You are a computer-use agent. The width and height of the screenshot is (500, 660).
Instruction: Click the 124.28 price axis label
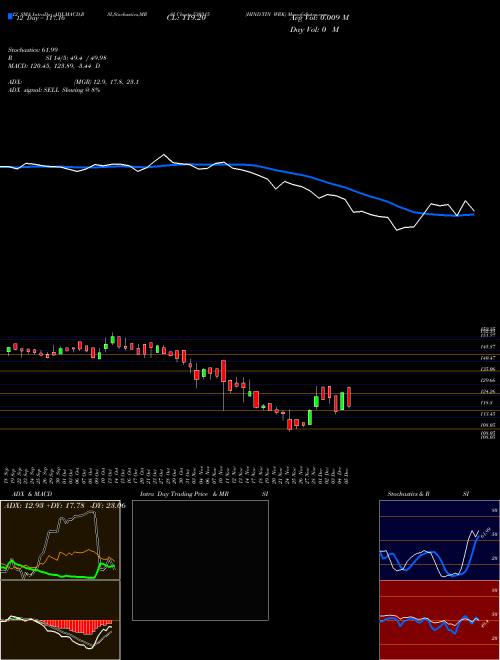coord(489,391)
